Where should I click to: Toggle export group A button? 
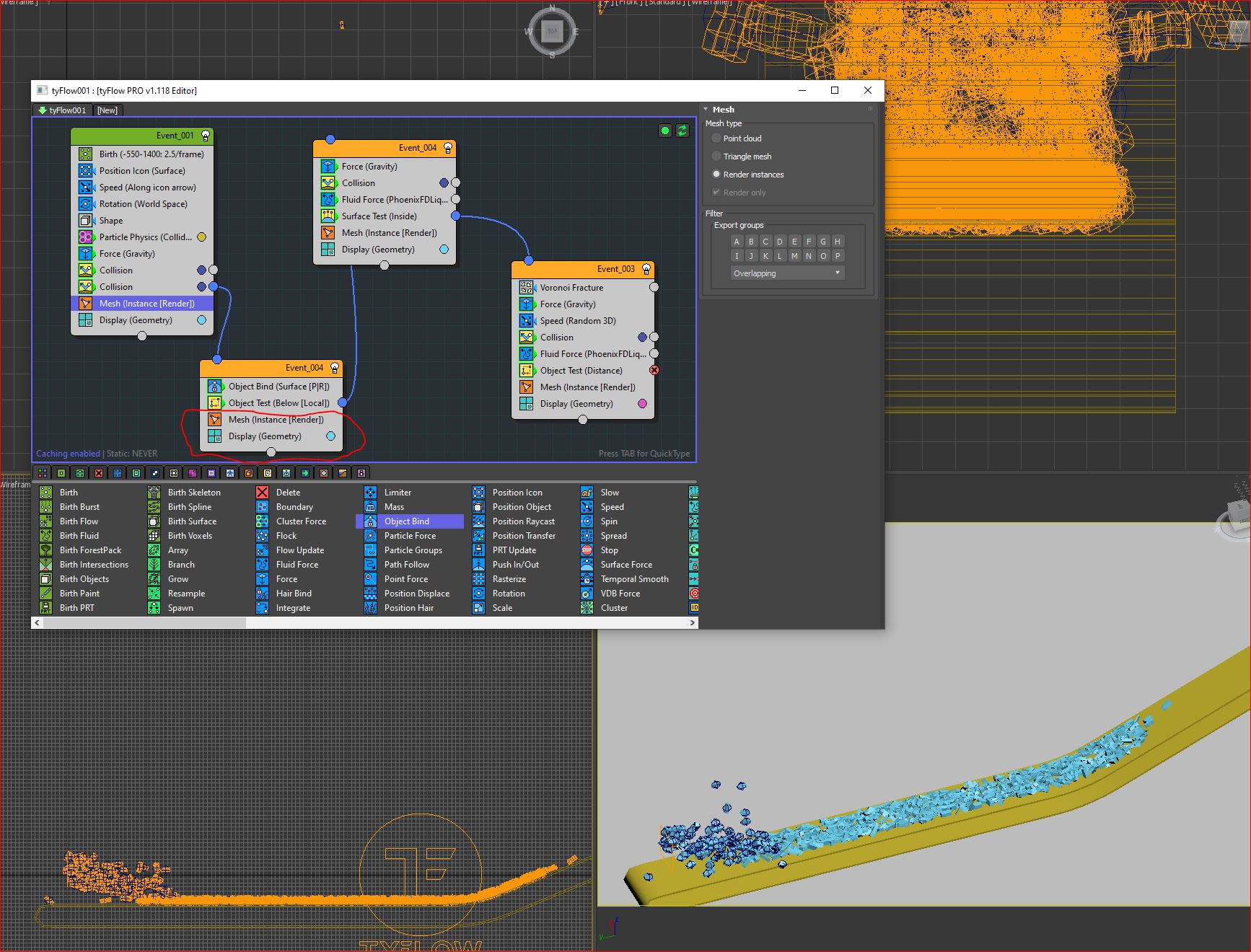coord(737,242)
